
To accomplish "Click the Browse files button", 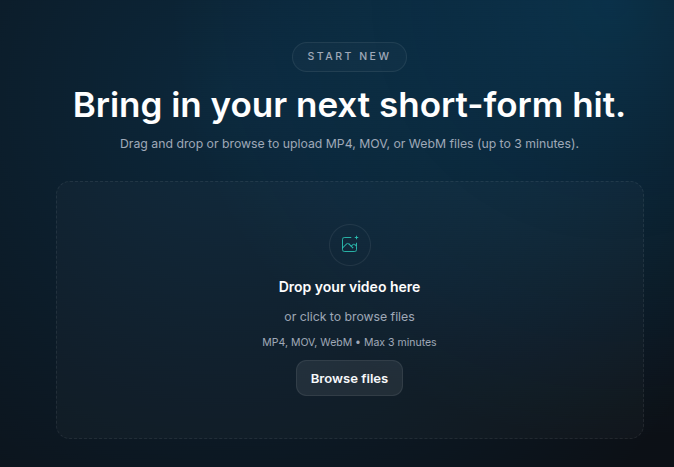I will pos(349,378).
